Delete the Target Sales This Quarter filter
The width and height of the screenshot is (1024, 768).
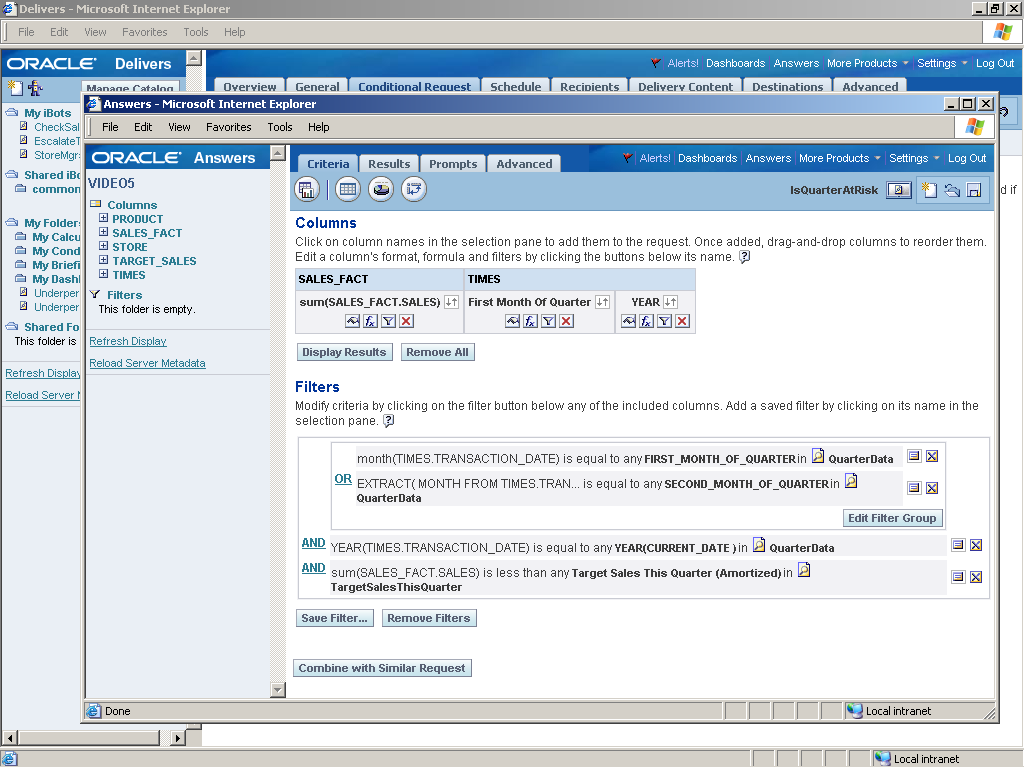click(976, 577)
